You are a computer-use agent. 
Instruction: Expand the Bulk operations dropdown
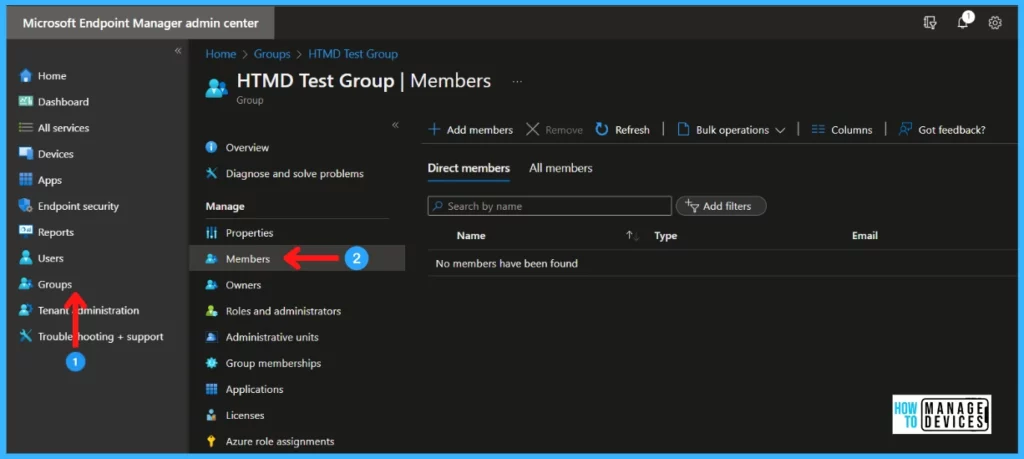[731, 130]
